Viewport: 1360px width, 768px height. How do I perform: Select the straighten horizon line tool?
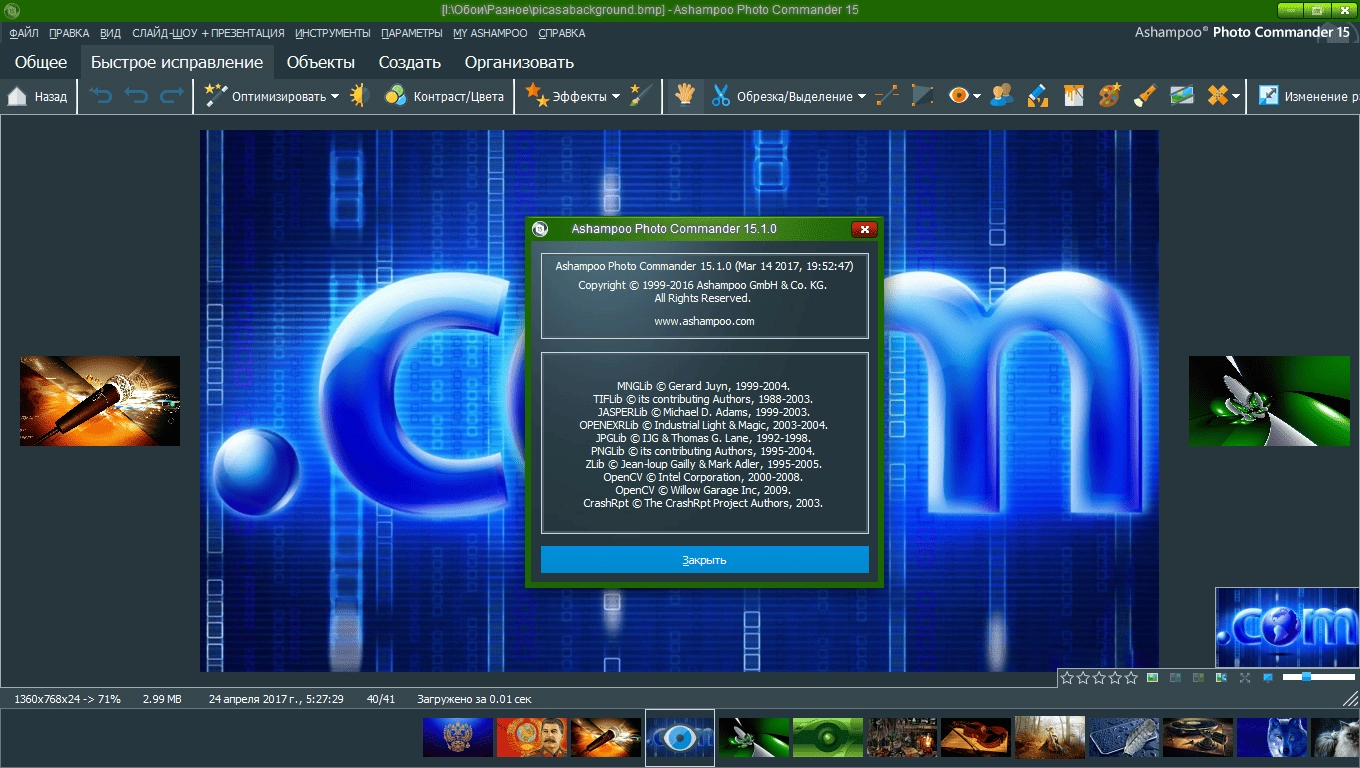[x=887, y=96]
